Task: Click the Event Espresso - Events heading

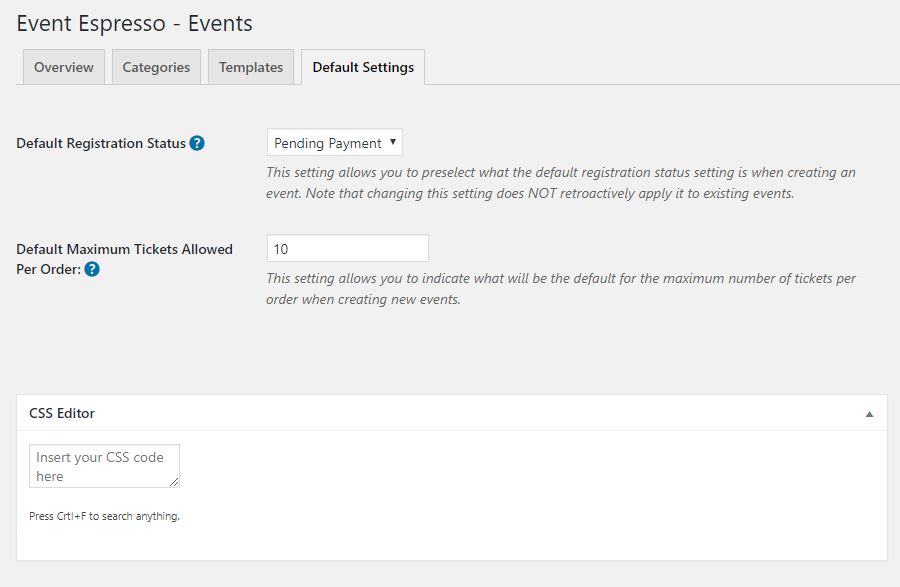Action: [x=134, y=24]
